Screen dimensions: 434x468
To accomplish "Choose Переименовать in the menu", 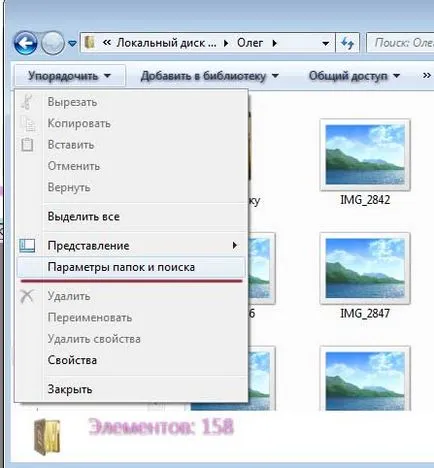I will 132,317.
